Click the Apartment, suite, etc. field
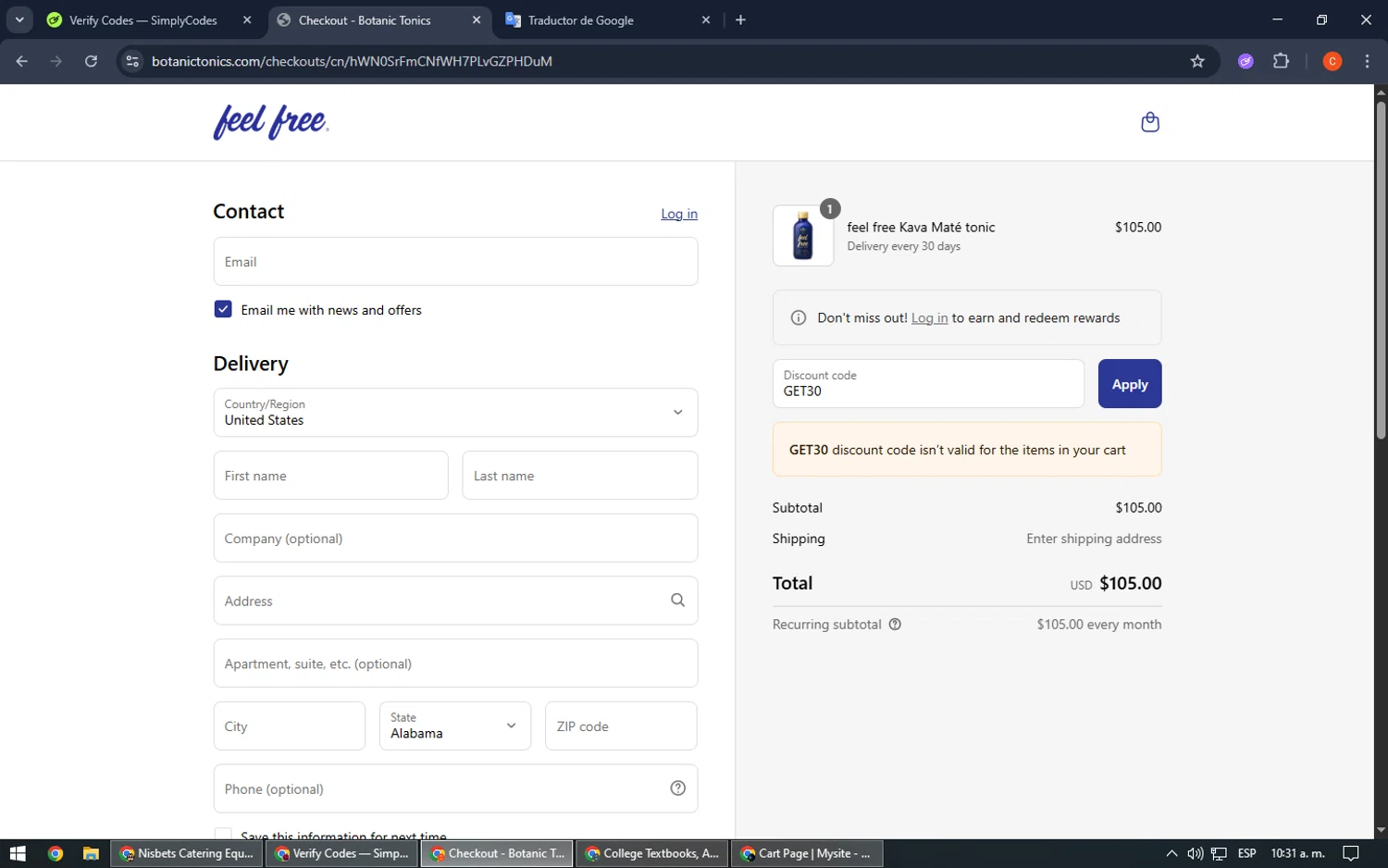The image size is (1388, 868). coord(455,663)
